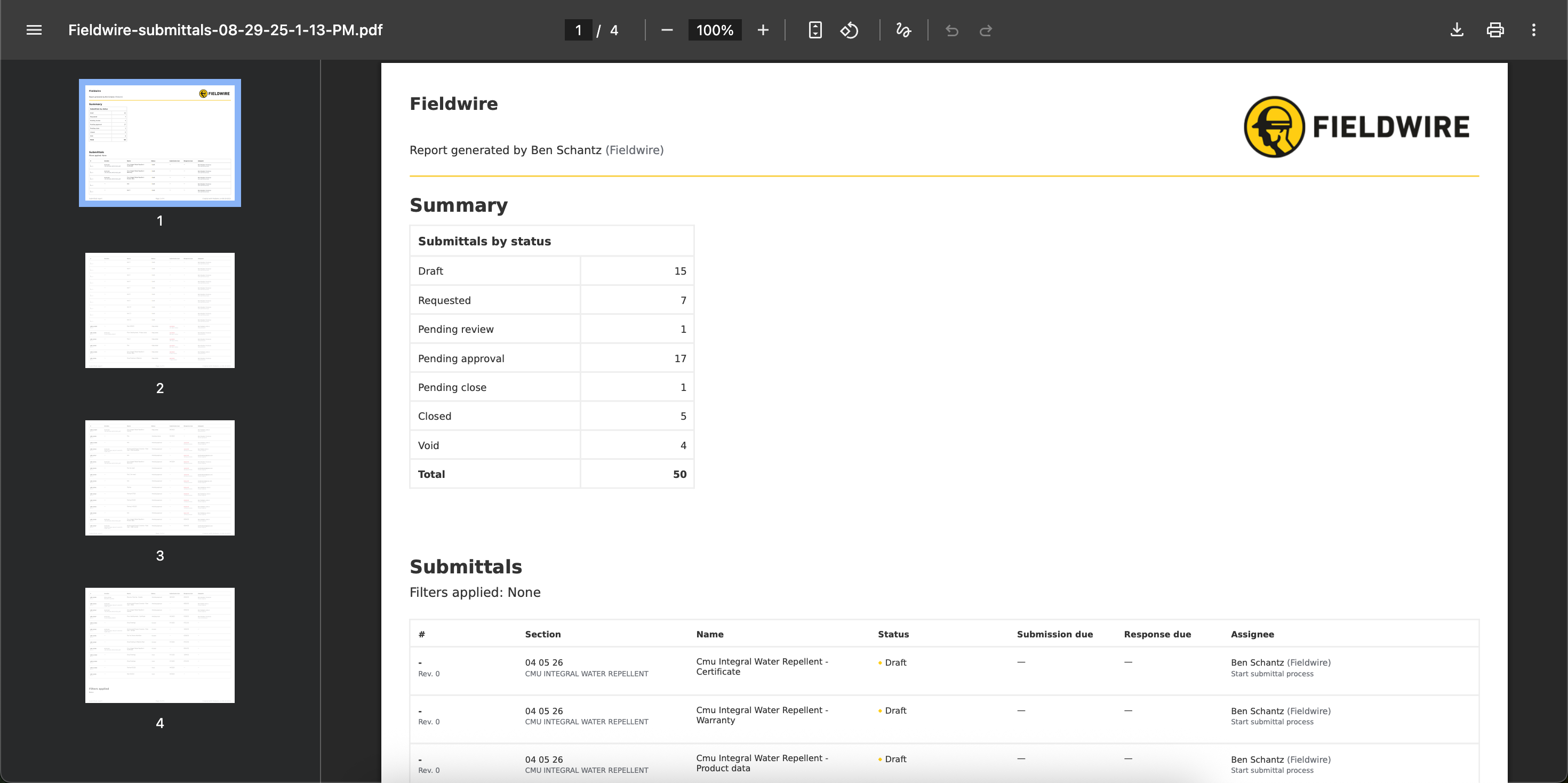Open page 3 thumbnail
Viewport: 1568px width, 783px height.
point(159,477)
